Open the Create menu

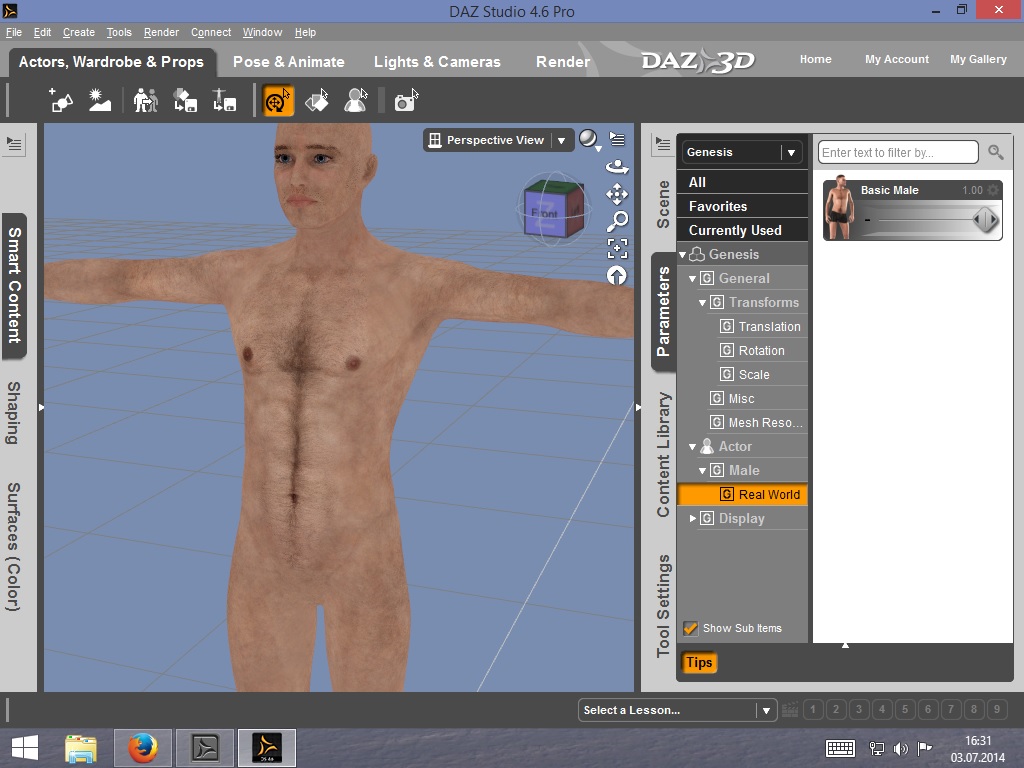point(79,32)
